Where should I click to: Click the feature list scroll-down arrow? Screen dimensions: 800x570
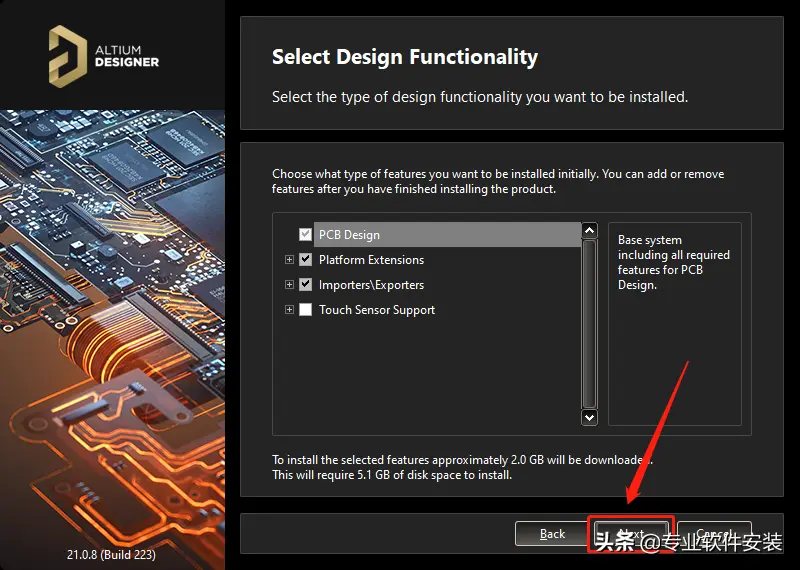pyautogui.click(x=589, y=417)
